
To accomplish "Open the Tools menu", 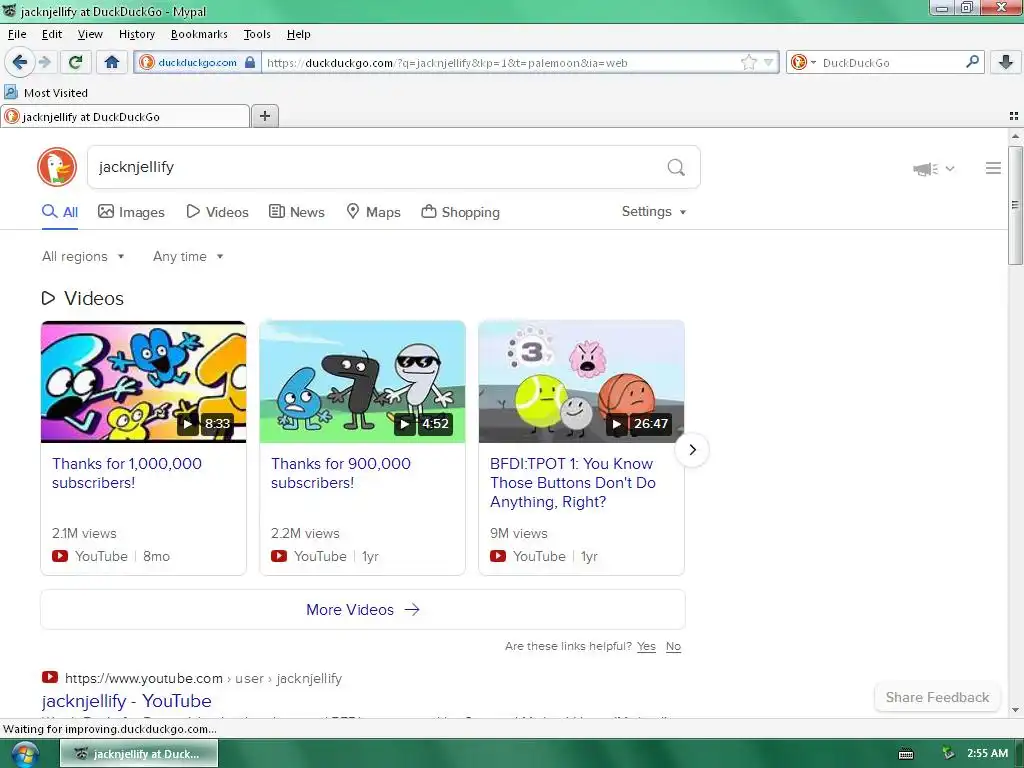I will click(257, 34).
